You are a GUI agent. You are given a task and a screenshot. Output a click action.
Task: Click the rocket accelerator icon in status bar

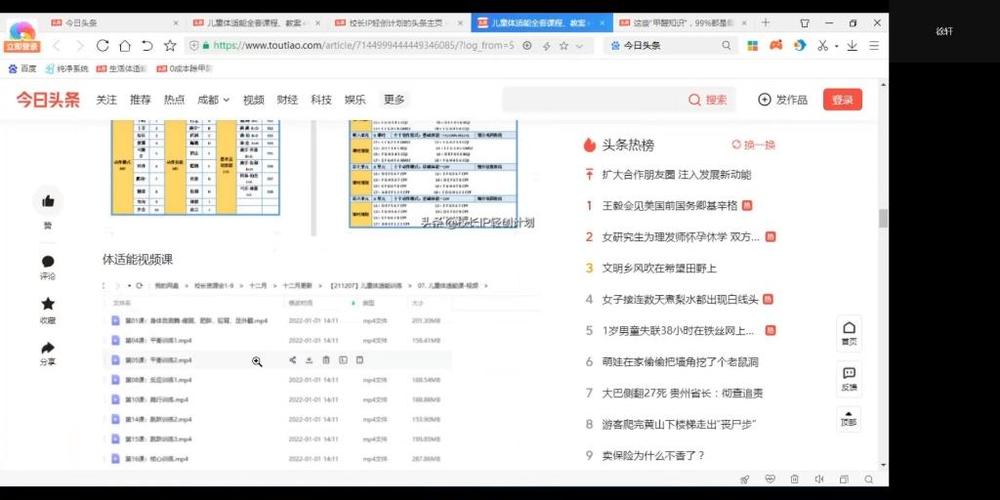point(744,480)
